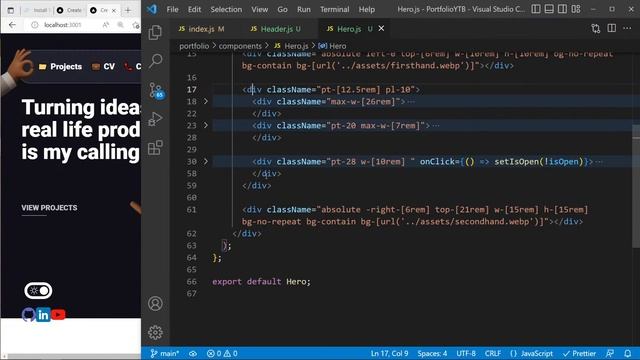Open the Accounts menu icon

[x=155, y=304]
